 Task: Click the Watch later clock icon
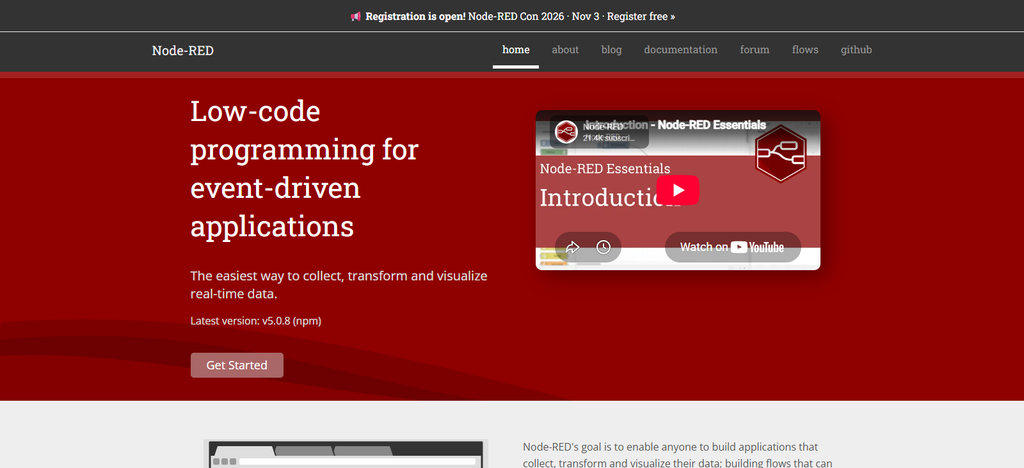pos(603,247)
